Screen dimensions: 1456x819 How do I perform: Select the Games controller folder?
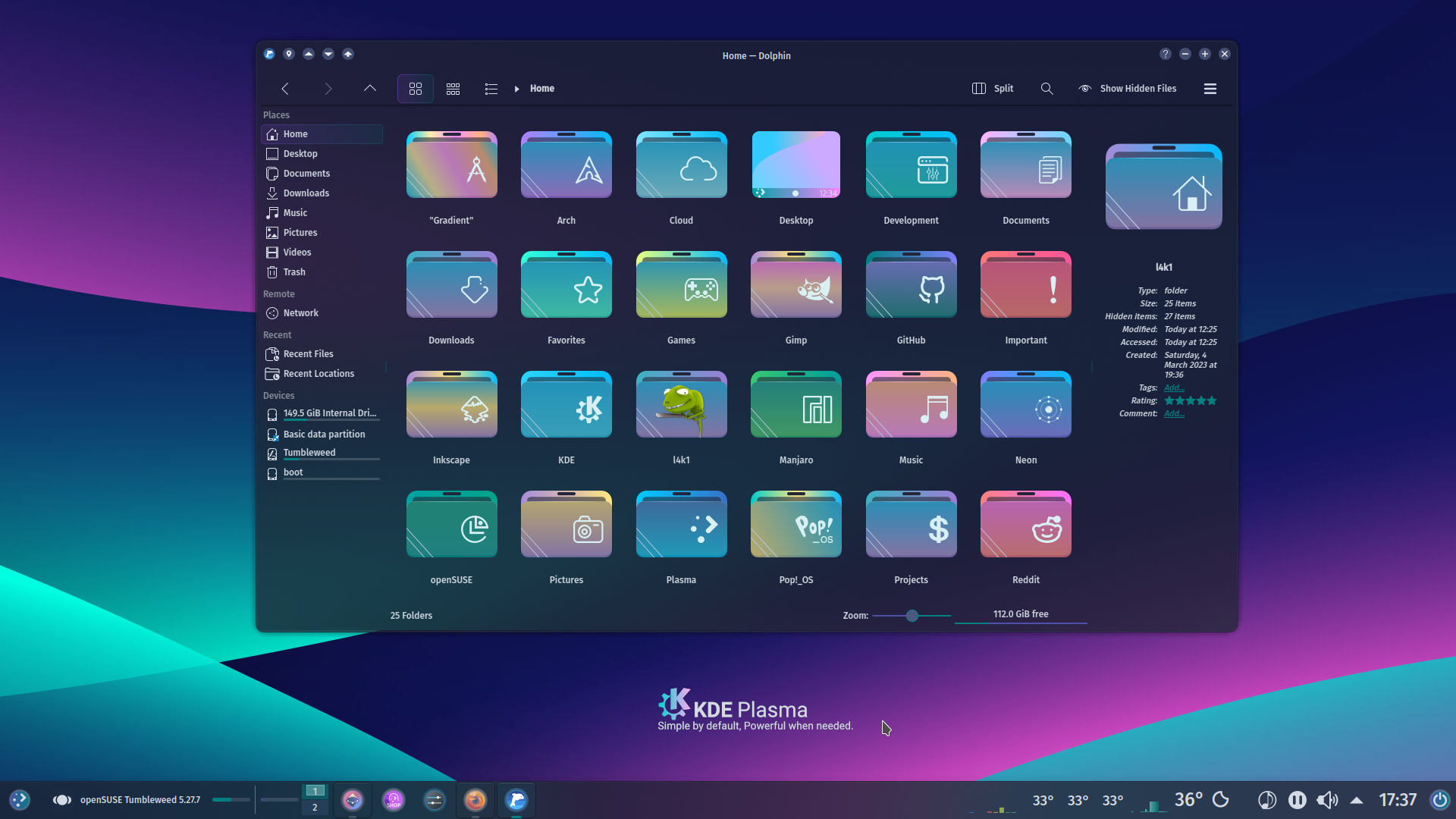(x=682, y=284)
